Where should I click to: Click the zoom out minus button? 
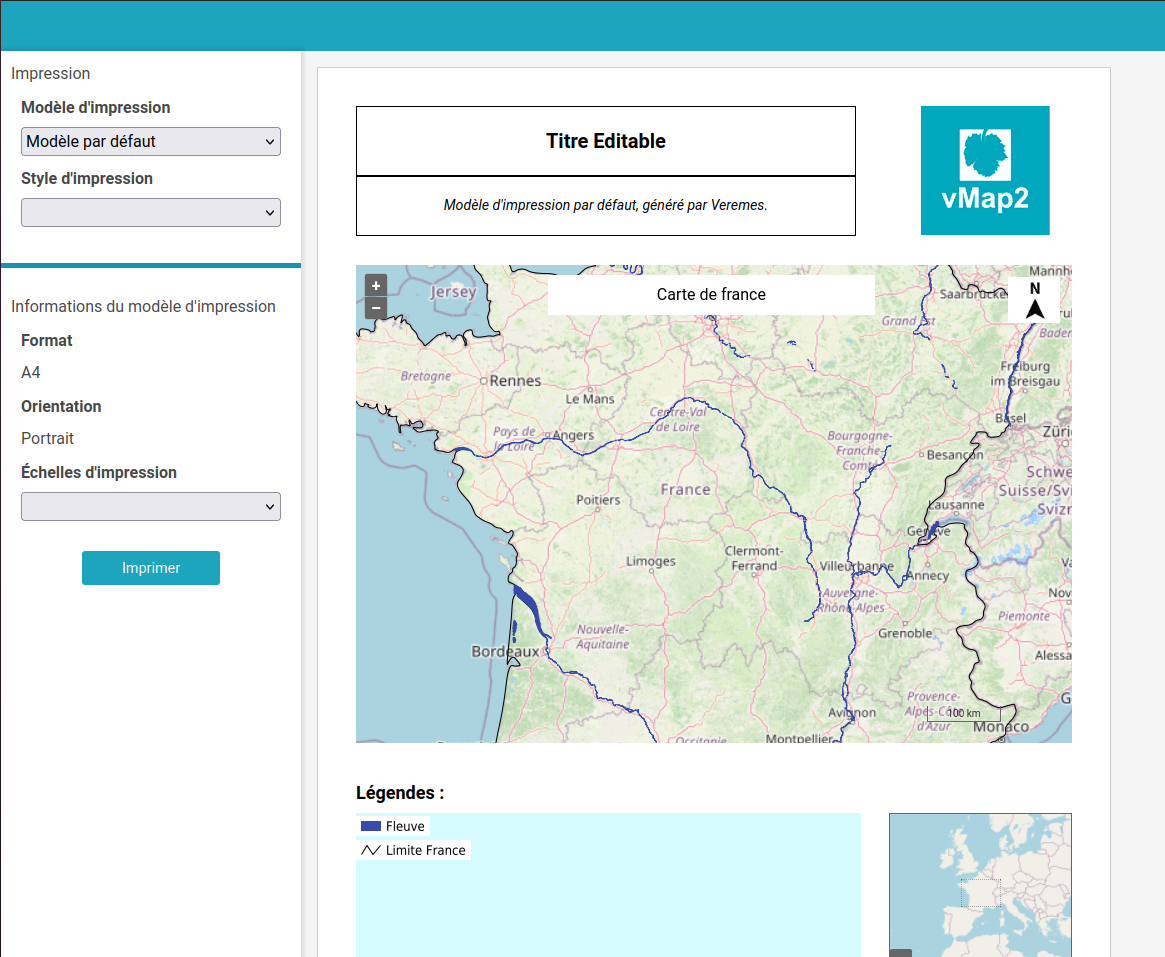click(x=376, y=308)
